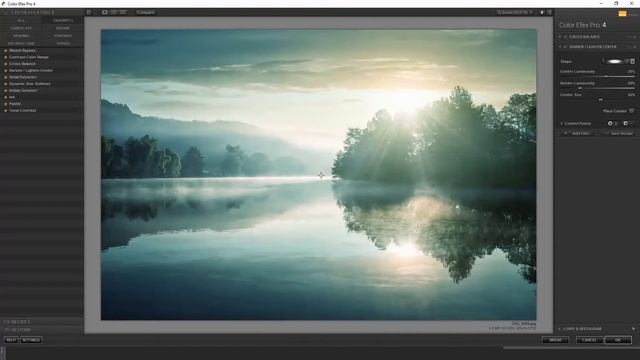Click the background color lightbulb icon
640x360 pixels.
[542, 12]
